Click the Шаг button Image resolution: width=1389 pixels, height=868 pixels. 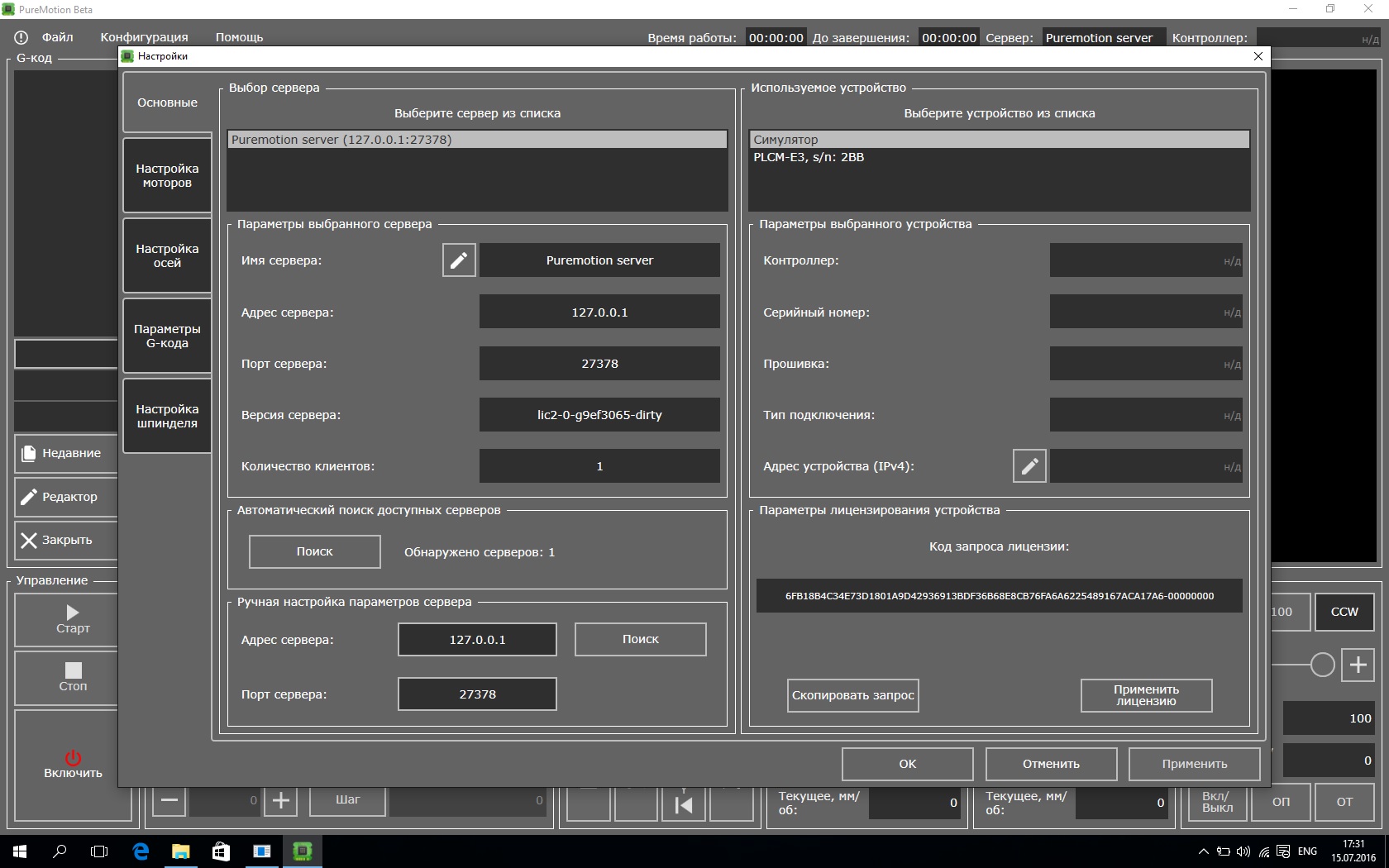(348, 800)
